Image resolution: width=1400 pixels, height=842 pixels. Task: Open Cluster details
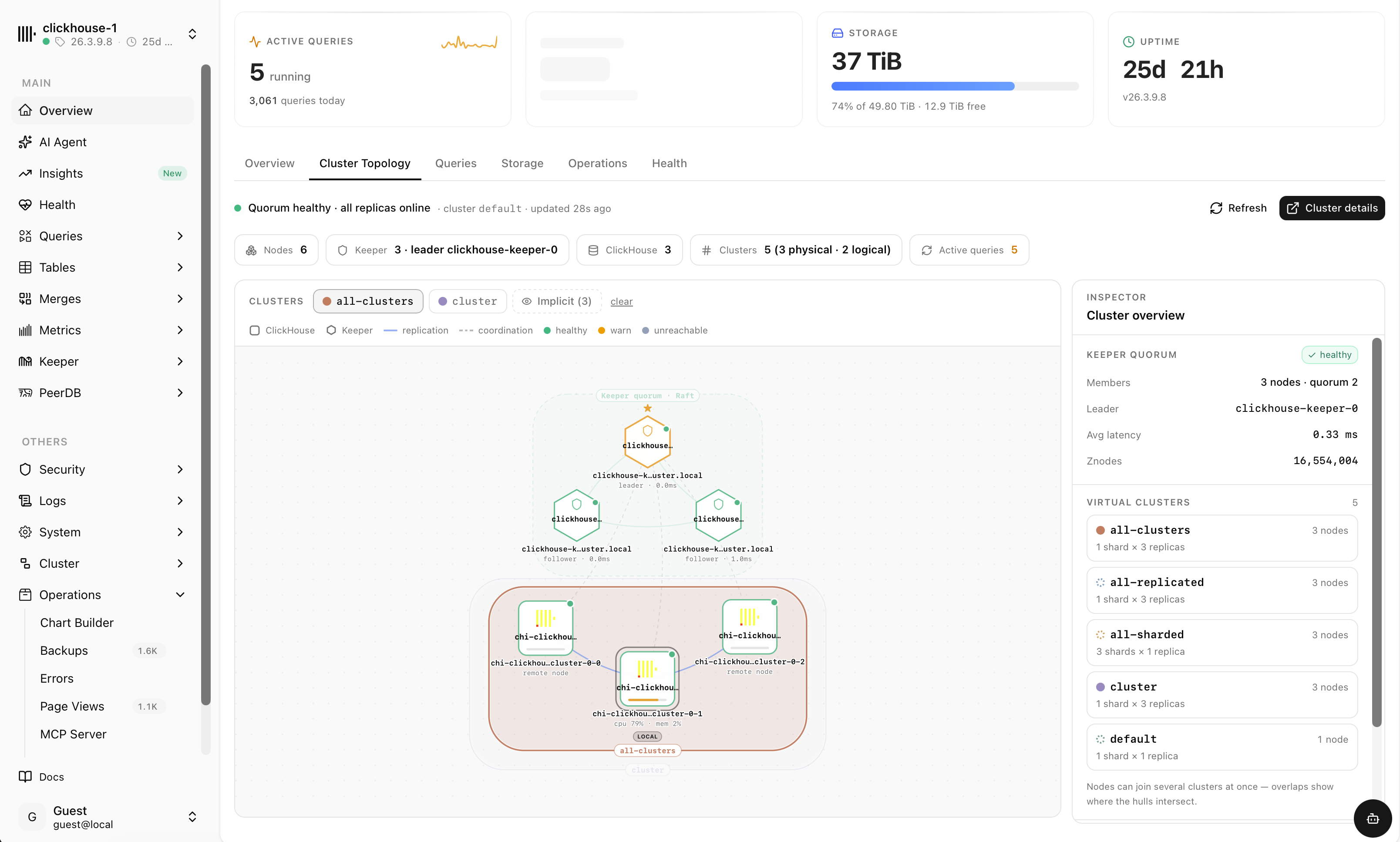[1332, 208]
